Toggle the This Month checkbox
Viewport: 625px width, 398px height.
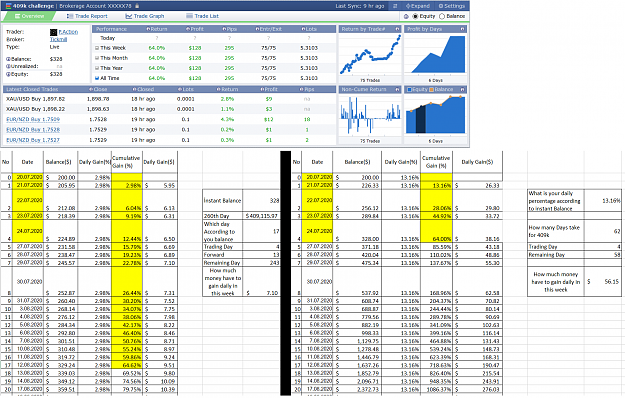pos(97,58)
